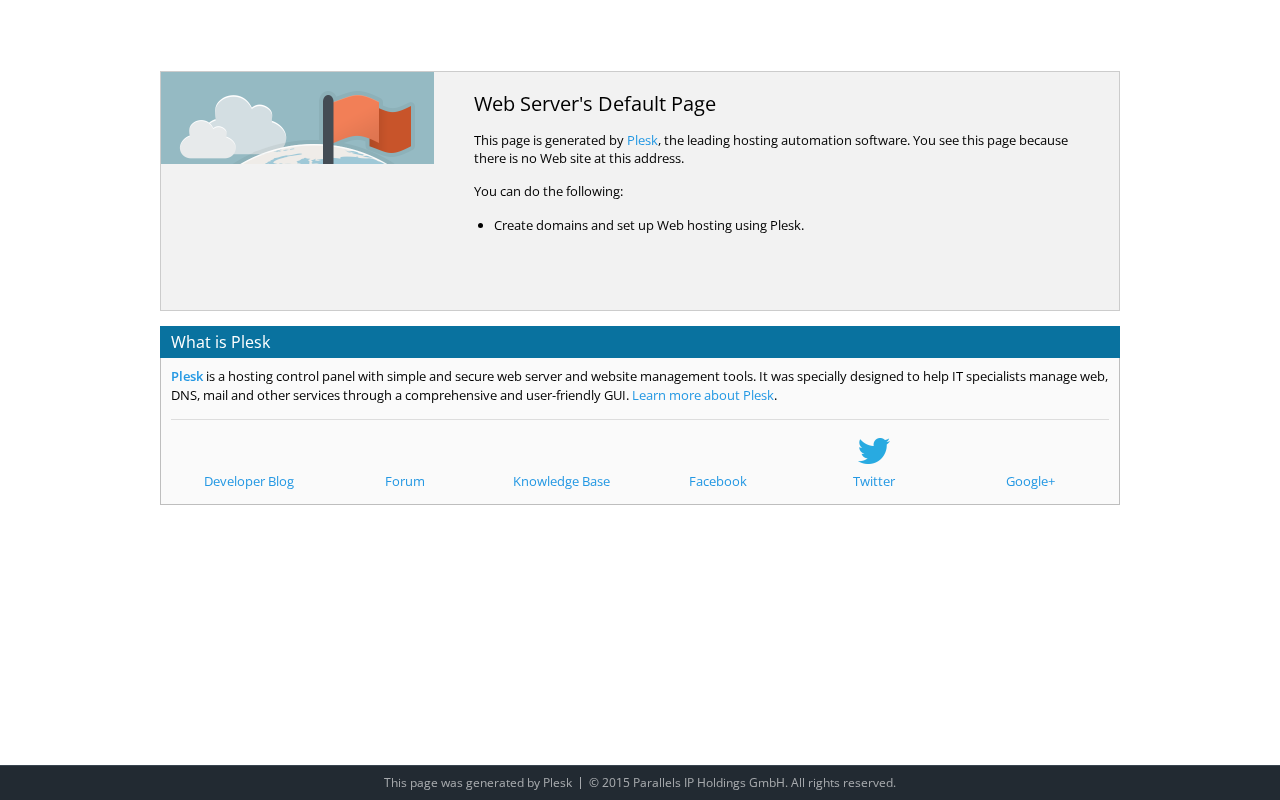Open the Forum link
The height and width of the screenshot is (800, 1280).
coord(405,481)
